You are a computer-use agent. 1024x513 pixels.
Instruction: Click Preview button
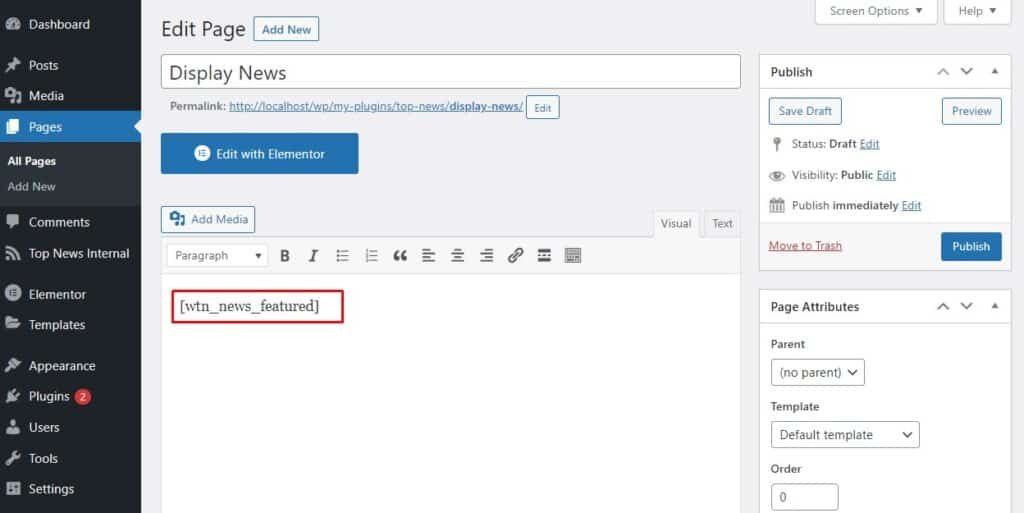(x=971, y=111)
